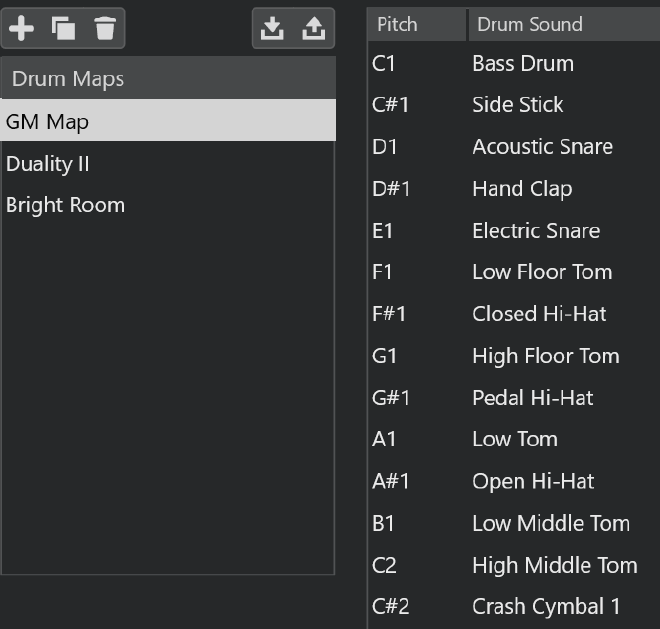Select the Bass Drum sound name
Image resolution: width=660 pixels, height=629 pixels.
click(523, 64)
